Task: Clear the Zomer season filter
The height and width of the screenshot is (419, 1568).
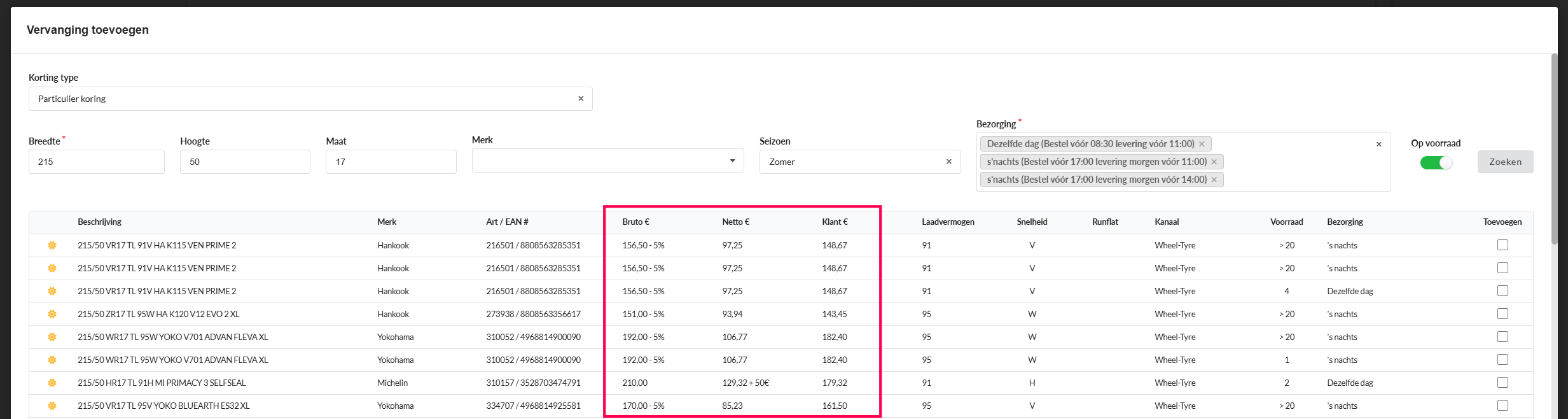Action: pyautogui.click(x=948, y=162)
